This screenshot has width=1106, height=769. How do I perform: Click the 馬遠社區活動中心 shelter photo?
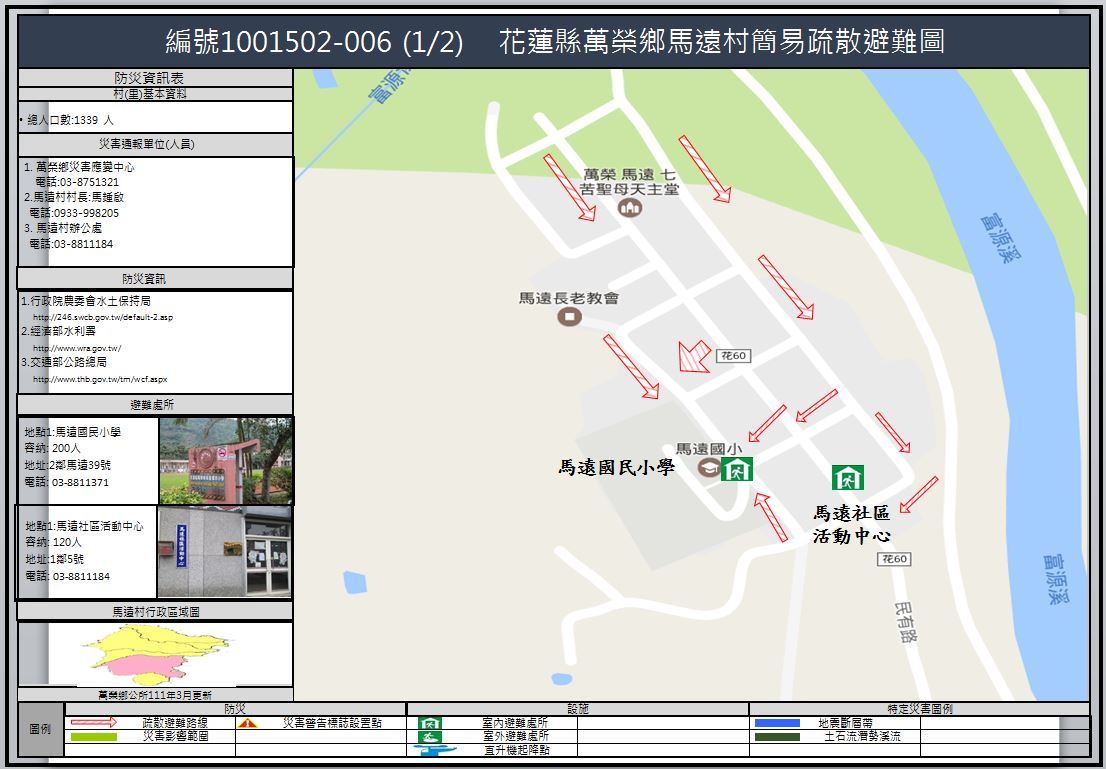coord(225,552)
